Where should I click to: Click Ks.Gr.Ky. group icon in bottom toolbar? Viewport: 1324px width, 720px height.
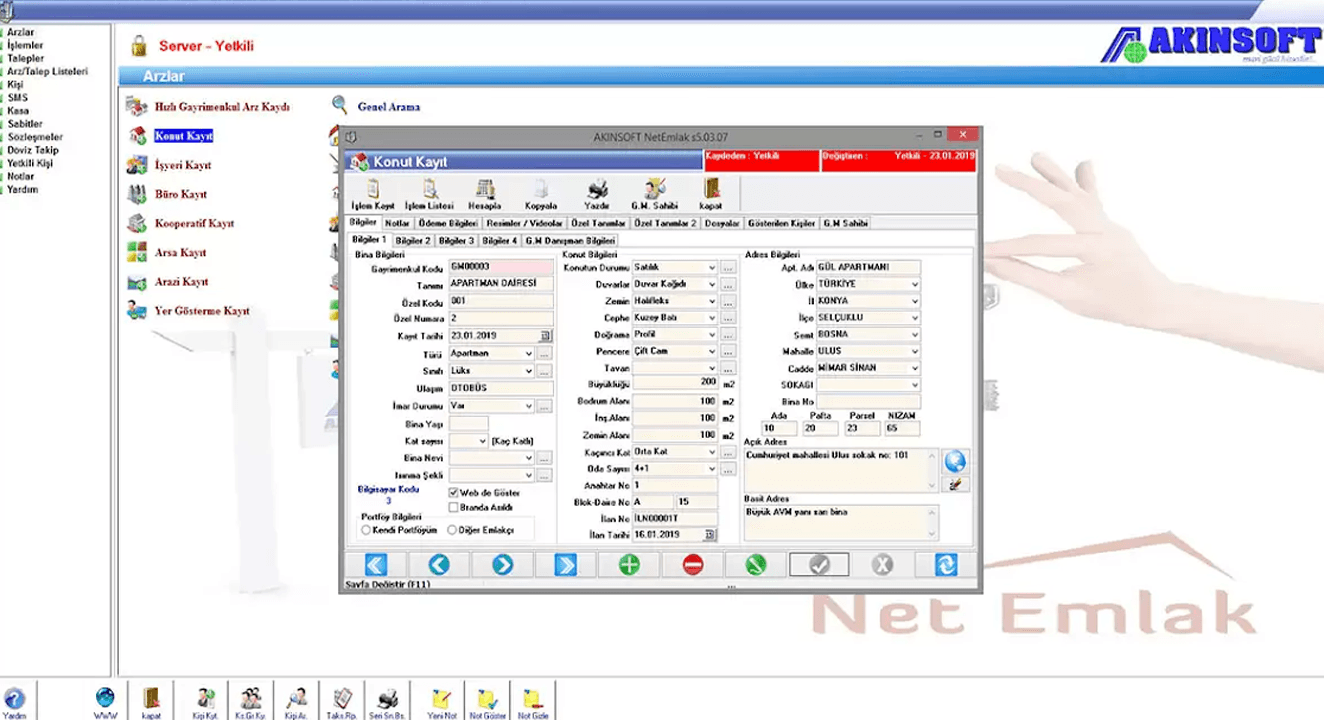tap(250, 702)
